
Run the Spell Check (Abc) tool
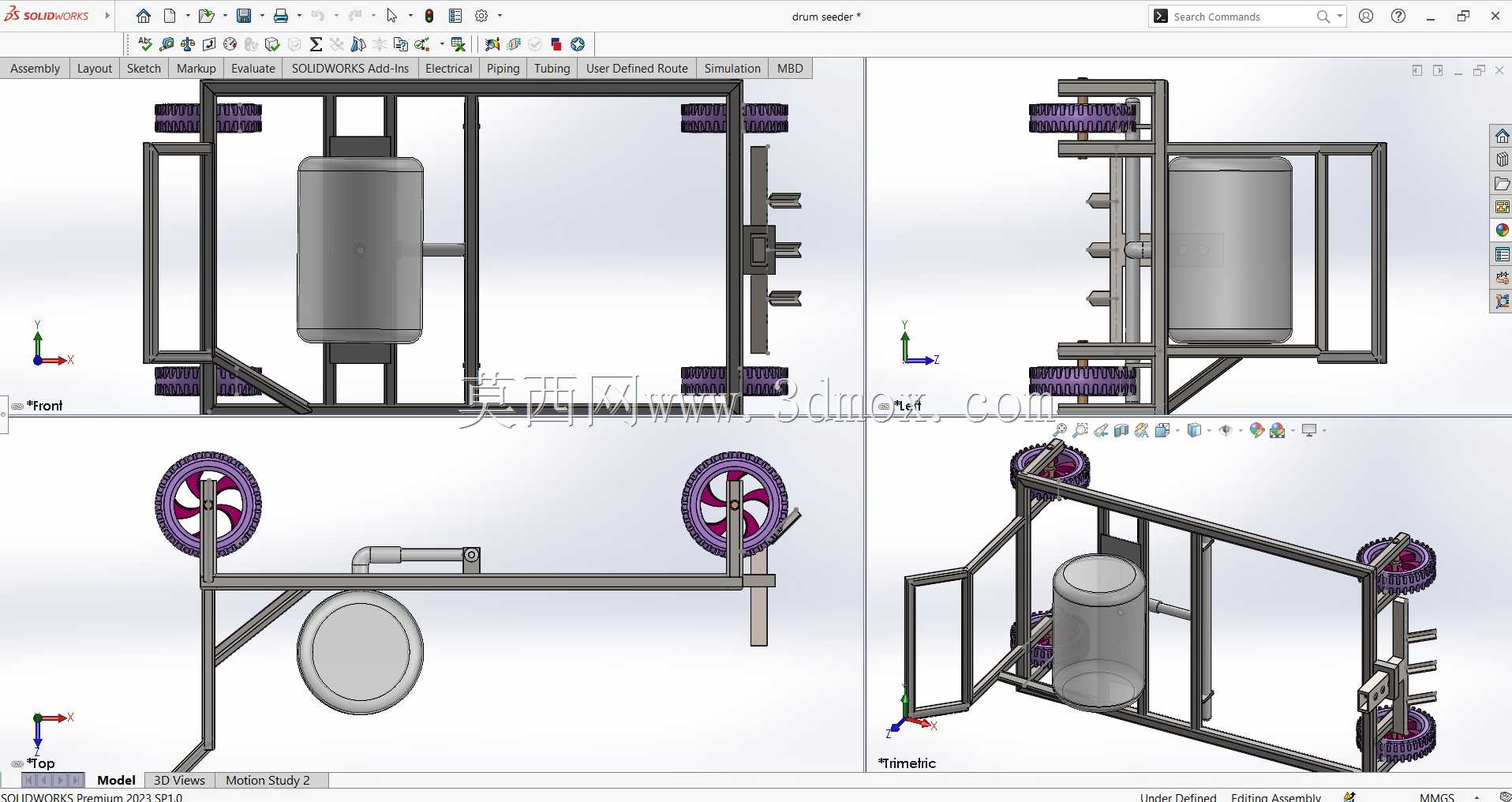pyautogui.click(x=144, y=44)
